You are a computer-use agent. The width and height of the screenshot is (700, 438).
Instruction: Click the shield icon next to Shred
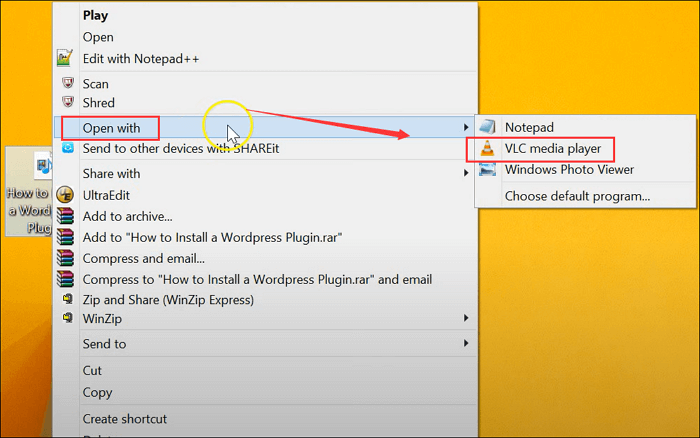67,102
